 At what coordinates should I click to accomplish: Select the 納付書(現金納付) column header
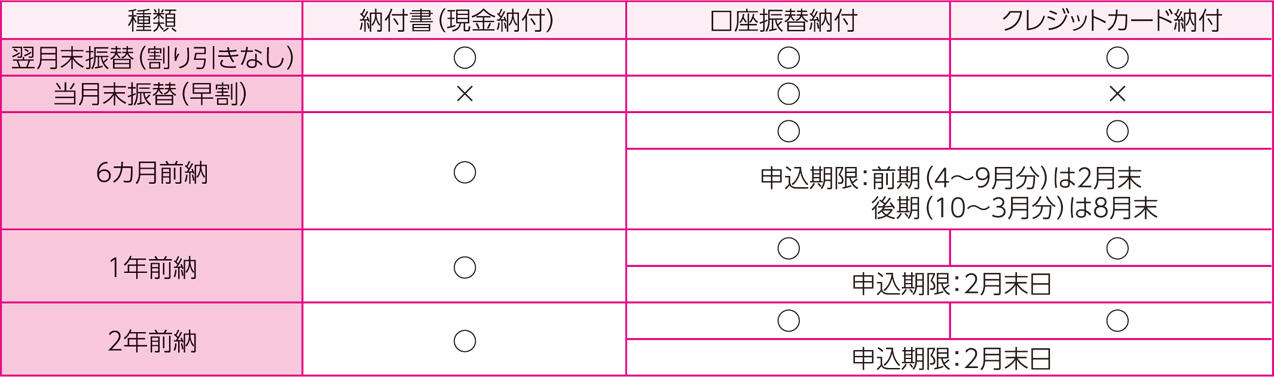pos(464,20)
